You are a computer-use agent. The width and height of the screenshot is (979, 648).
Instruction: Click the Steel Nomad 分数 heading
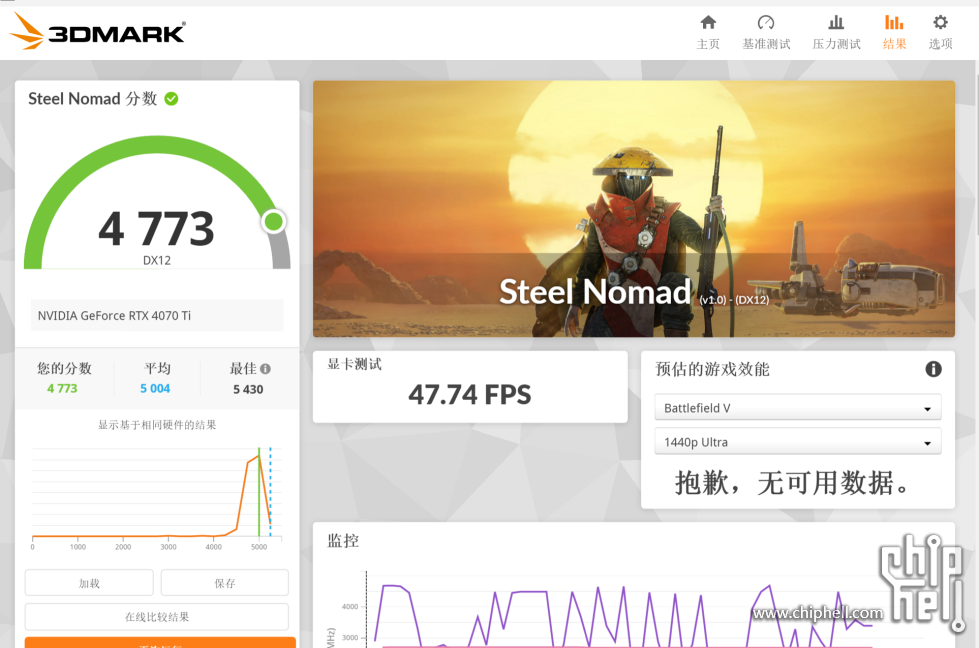tap(92, 99)
